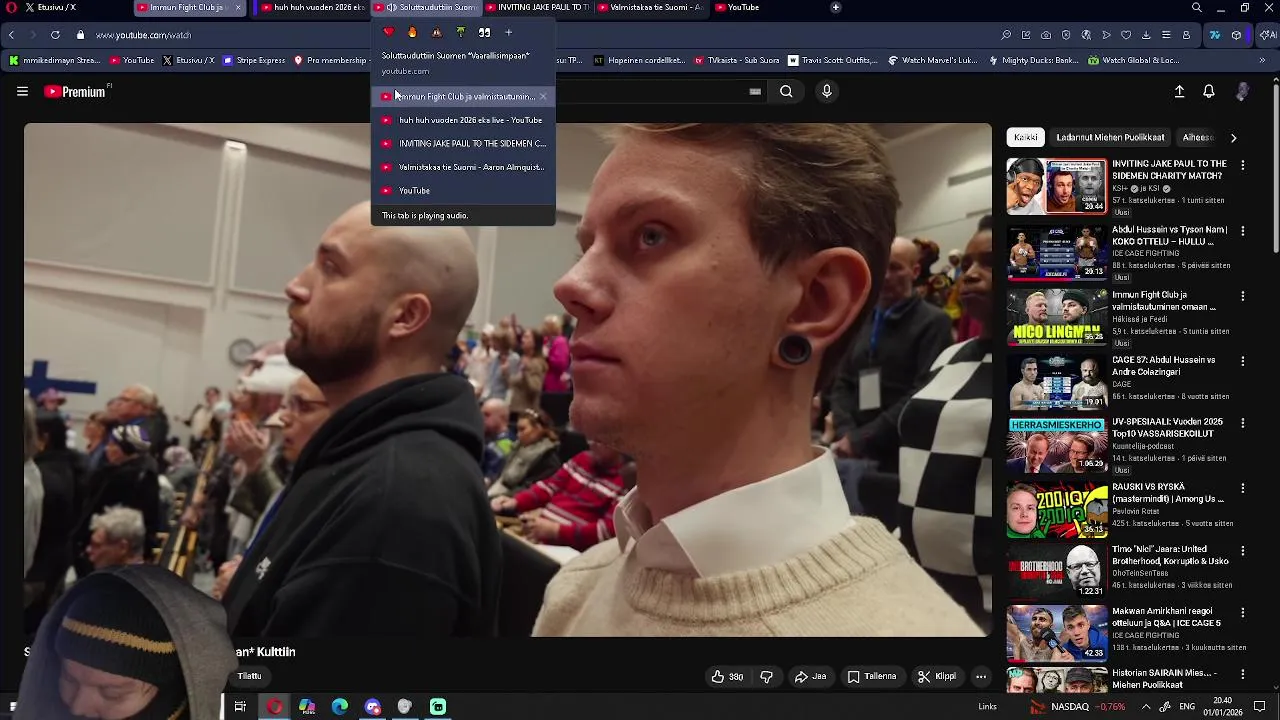Open YouTube notifications bell

pyautogui.click(x=1208, y=91)
